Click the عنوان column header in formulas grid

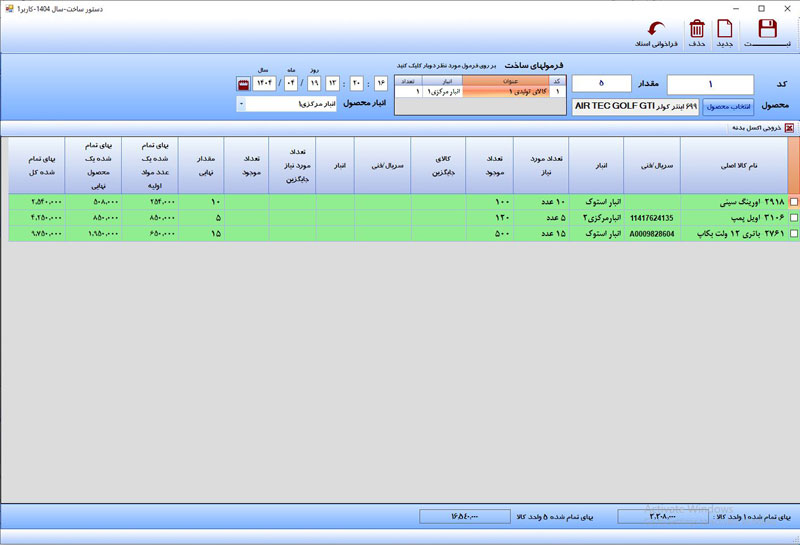[506, 81]
